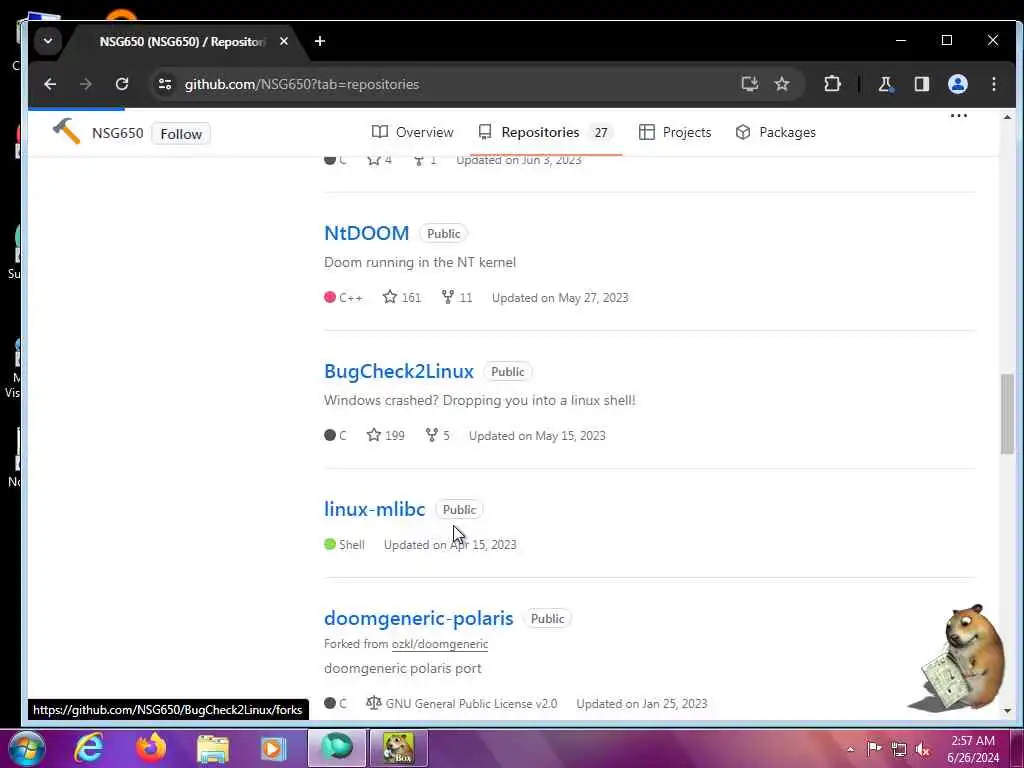Switch to the Overview tab
Image resolution: width=1024 pixels, height=768 pixels.
(412, 132)
